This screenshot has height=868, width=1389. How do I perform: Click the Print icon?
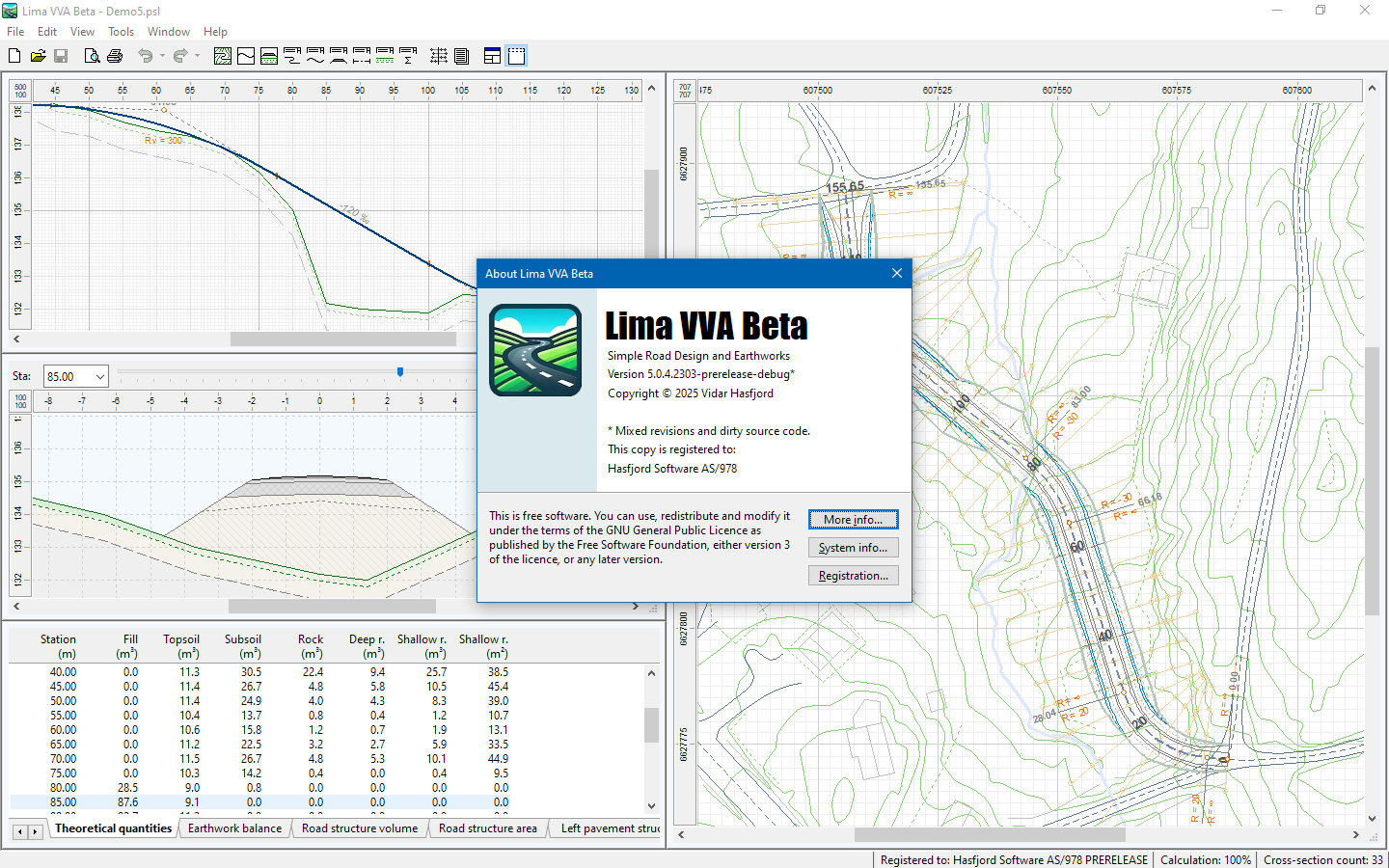point(115,56)
